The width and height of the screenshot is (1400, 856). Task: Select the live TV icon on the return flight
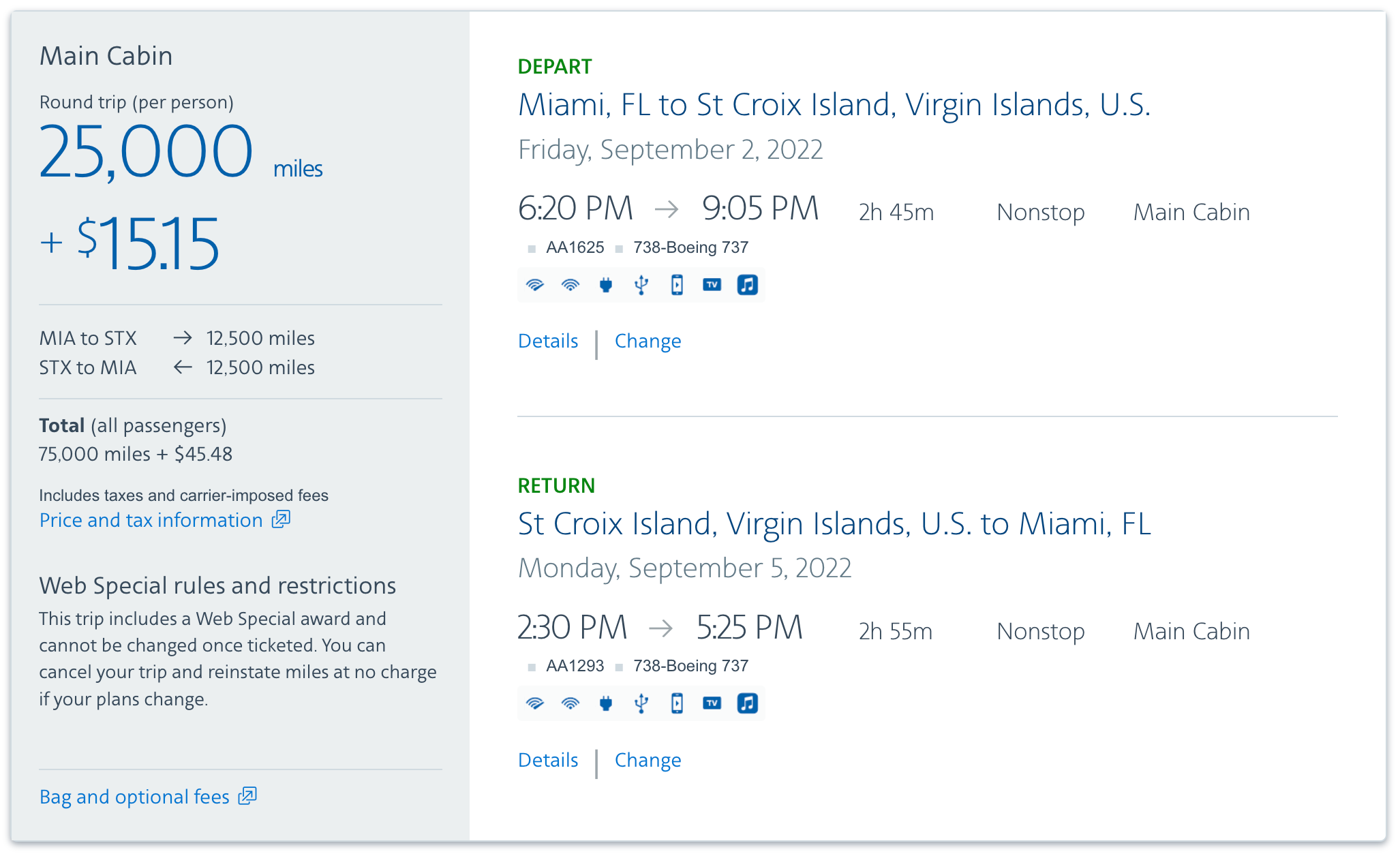(711, 703)
